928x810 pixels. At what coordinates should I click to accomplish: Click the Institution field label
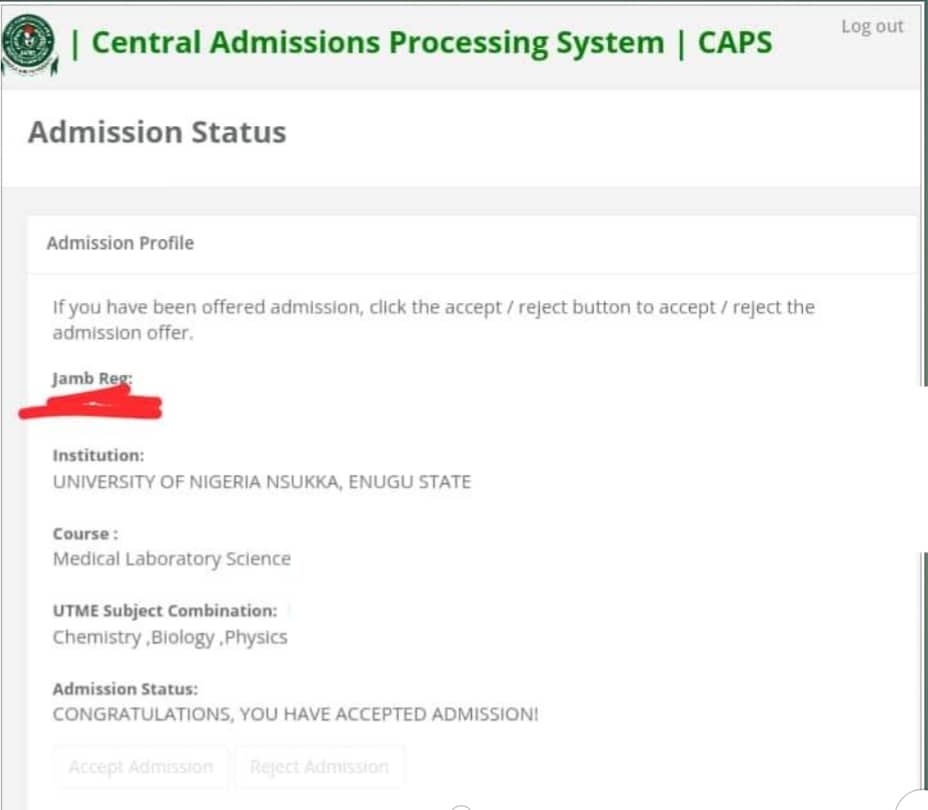(98, 455)
